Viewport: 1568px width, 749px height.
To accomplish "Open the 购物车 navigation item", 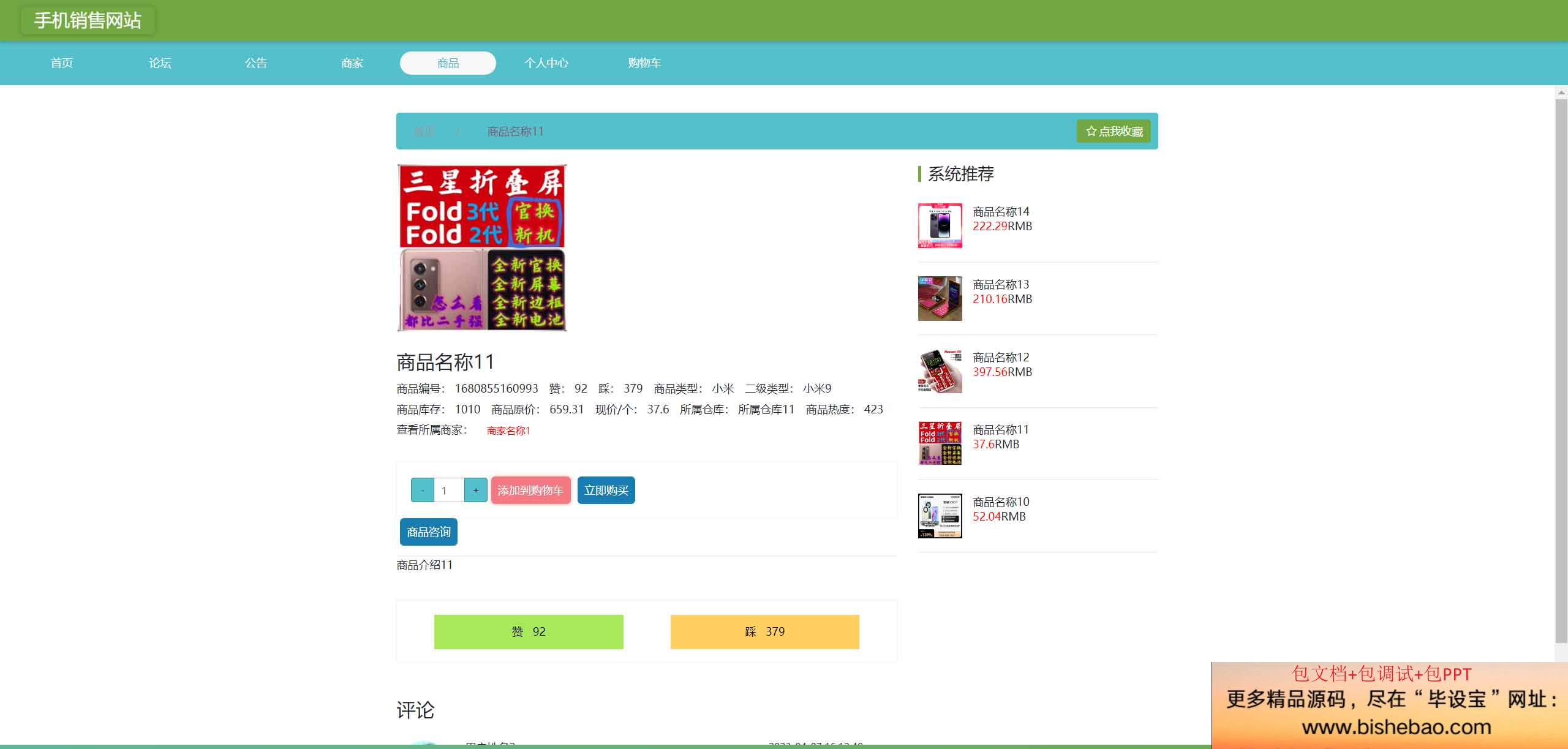I will point(644,63).
